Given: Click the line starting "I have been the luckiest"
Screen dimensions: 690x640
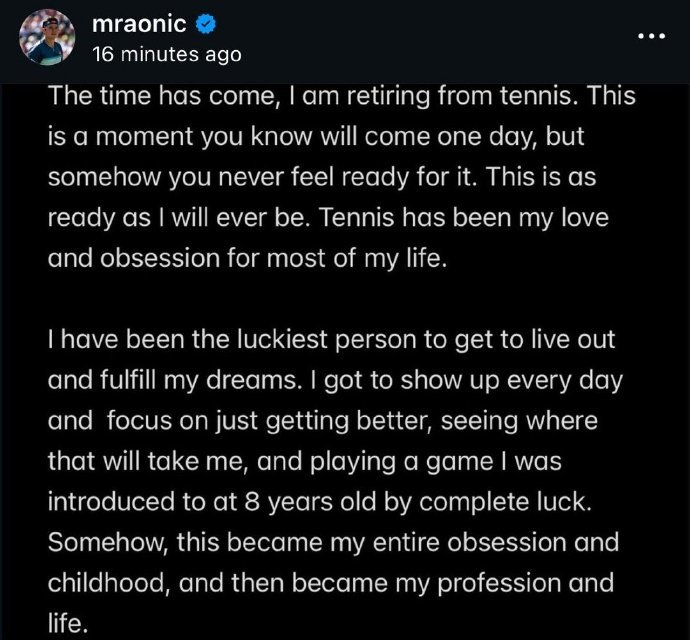Looking at the screenshot, I should [x=330, y=340].
